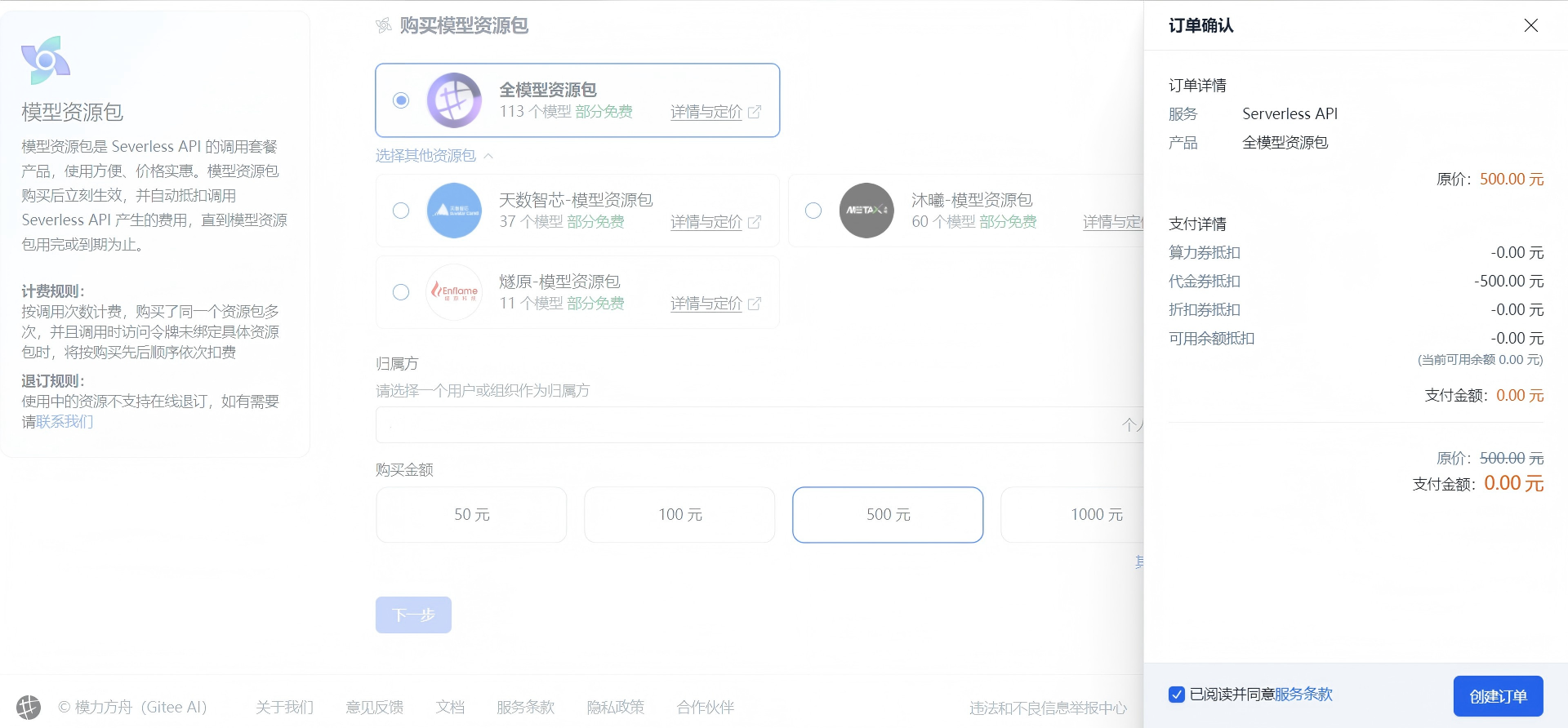Click the 沐曦 METAX logo icon
Viewport: 1568px width, 728px height.
click(866, 211)
